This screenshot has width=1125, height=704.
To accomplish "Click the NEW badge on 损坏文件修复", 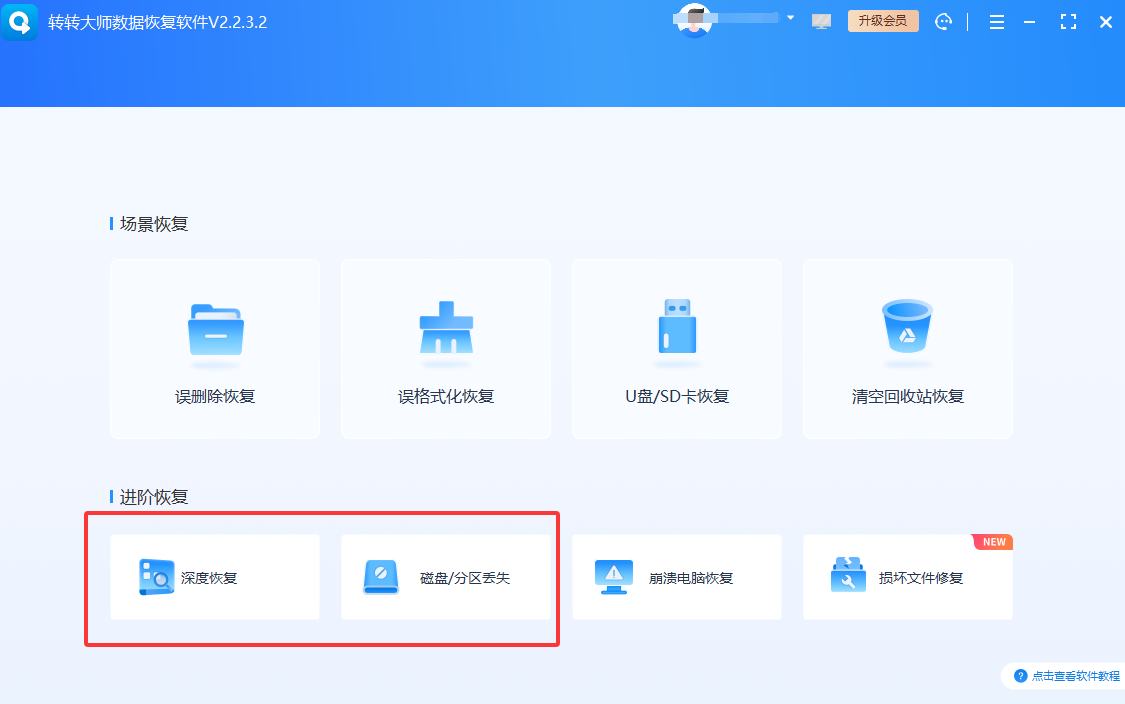I will coord(993,542).
